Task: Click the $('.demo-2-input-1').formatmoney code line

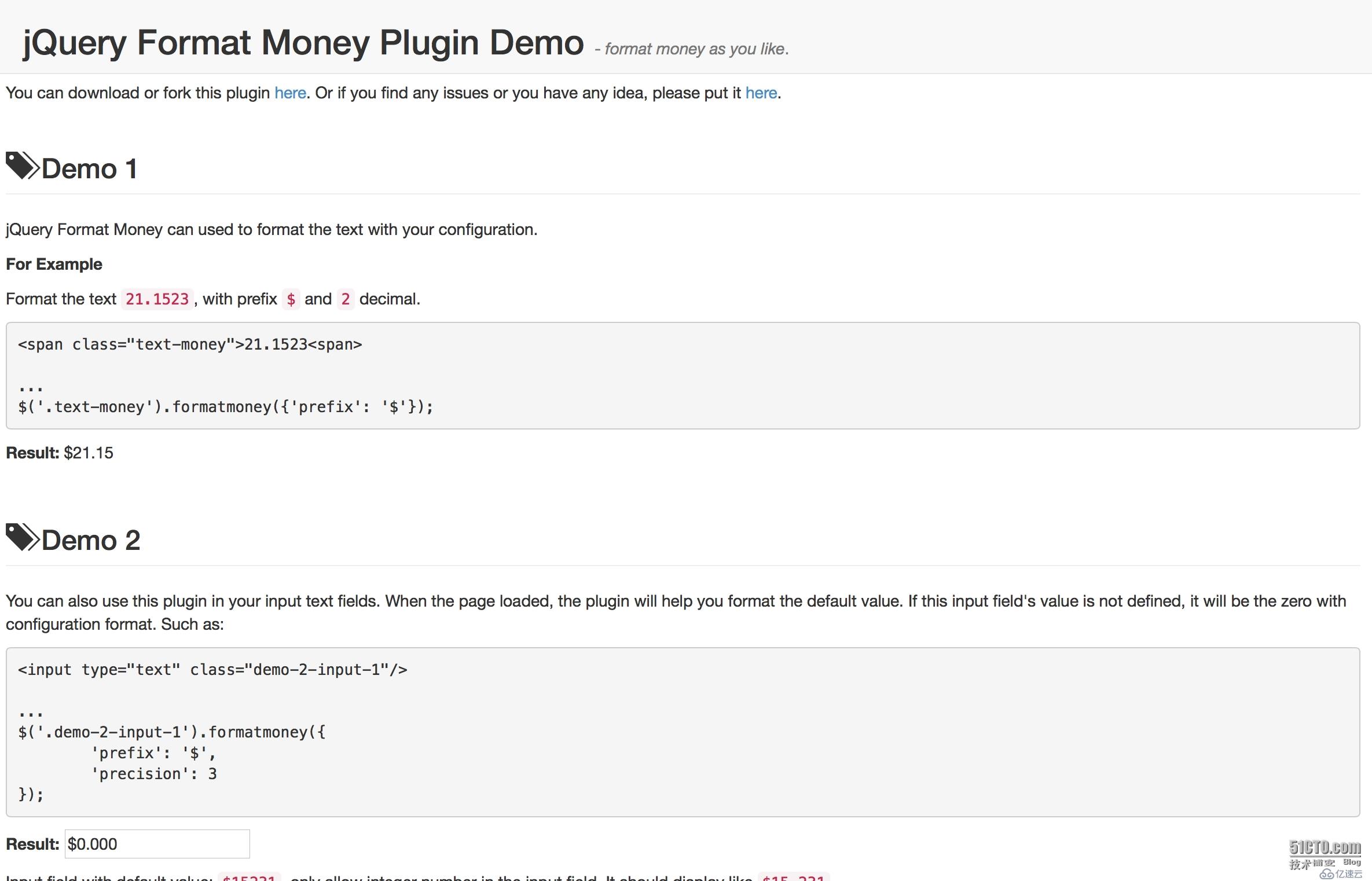Action: coord(172,732)
